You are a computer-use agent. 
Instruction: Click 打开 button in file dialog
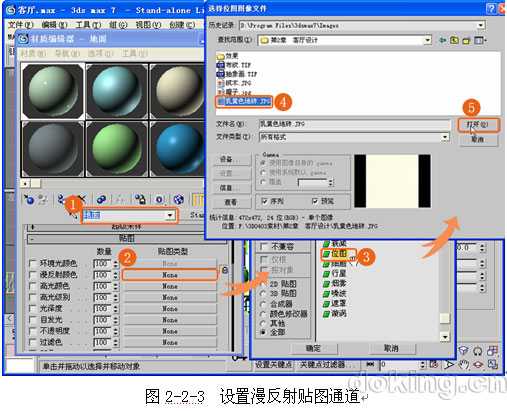click(478, 125)
